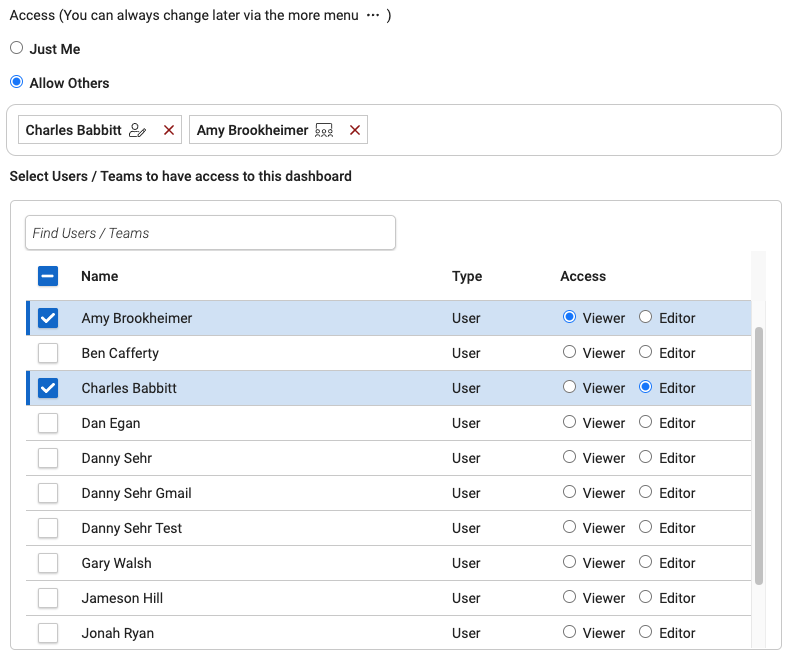This screenshot has height=658, width=791.
Task: Click the Ben Cafferty name in list
Action: click(120, 353)
